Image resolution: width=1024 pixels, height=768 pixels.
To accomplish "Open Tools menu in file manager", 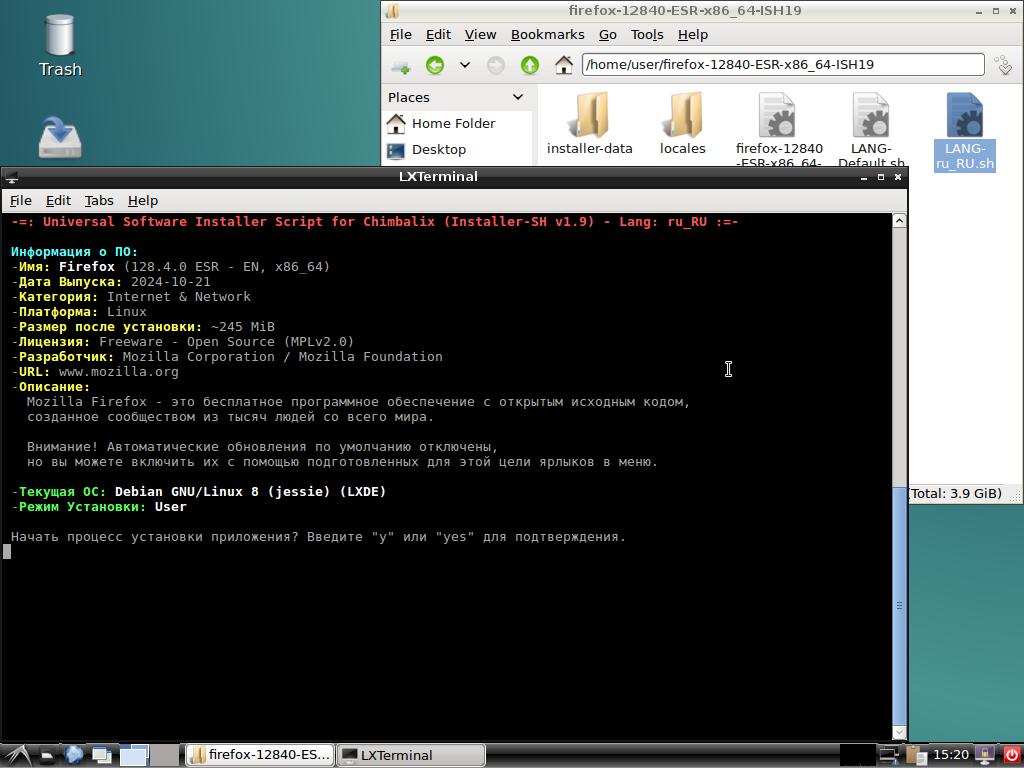I will (647, 35).
